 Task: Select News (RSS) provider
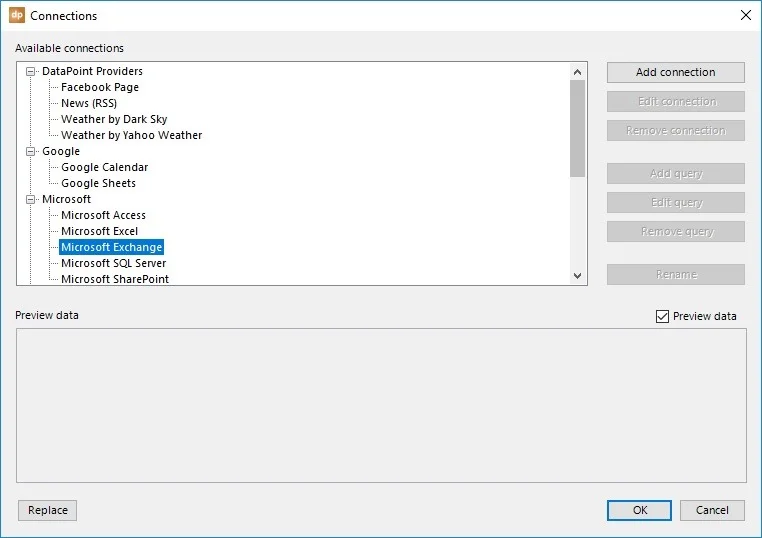pyautogui.click(x=89, y=104)
